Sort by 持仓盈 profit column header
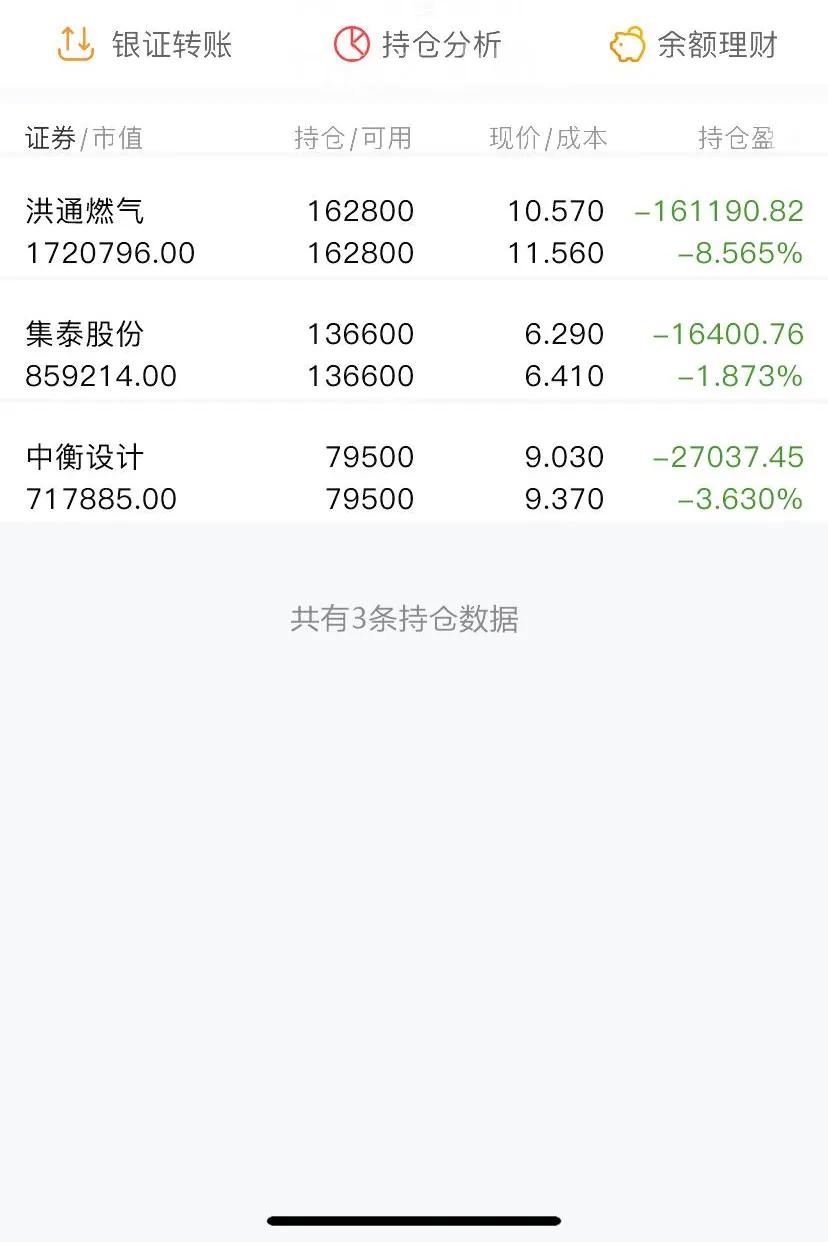This screenshot has width=828, height=1242. [736, 138]
